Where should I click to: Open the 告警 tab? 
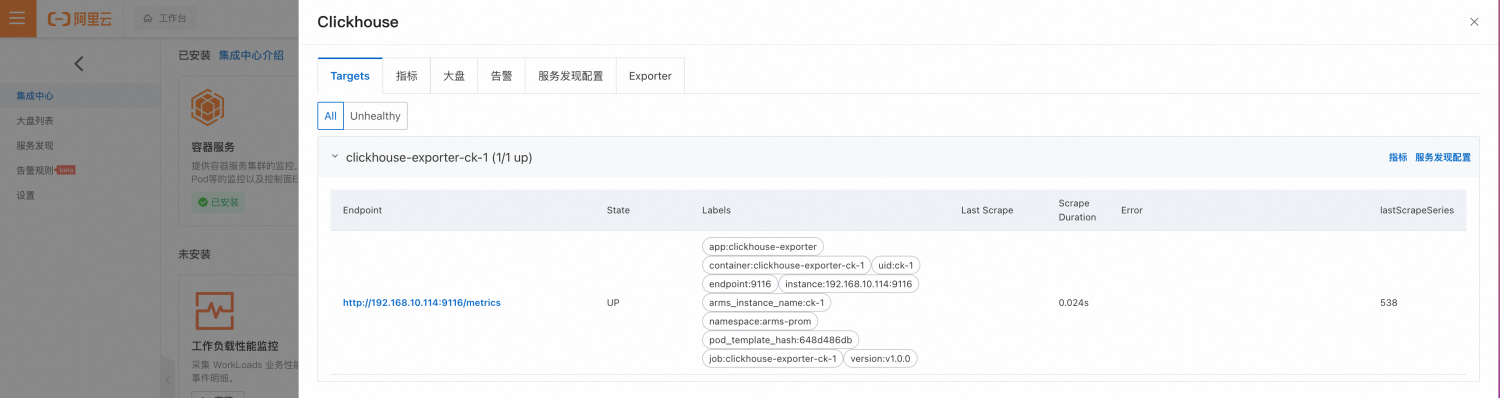click(501, 76)
